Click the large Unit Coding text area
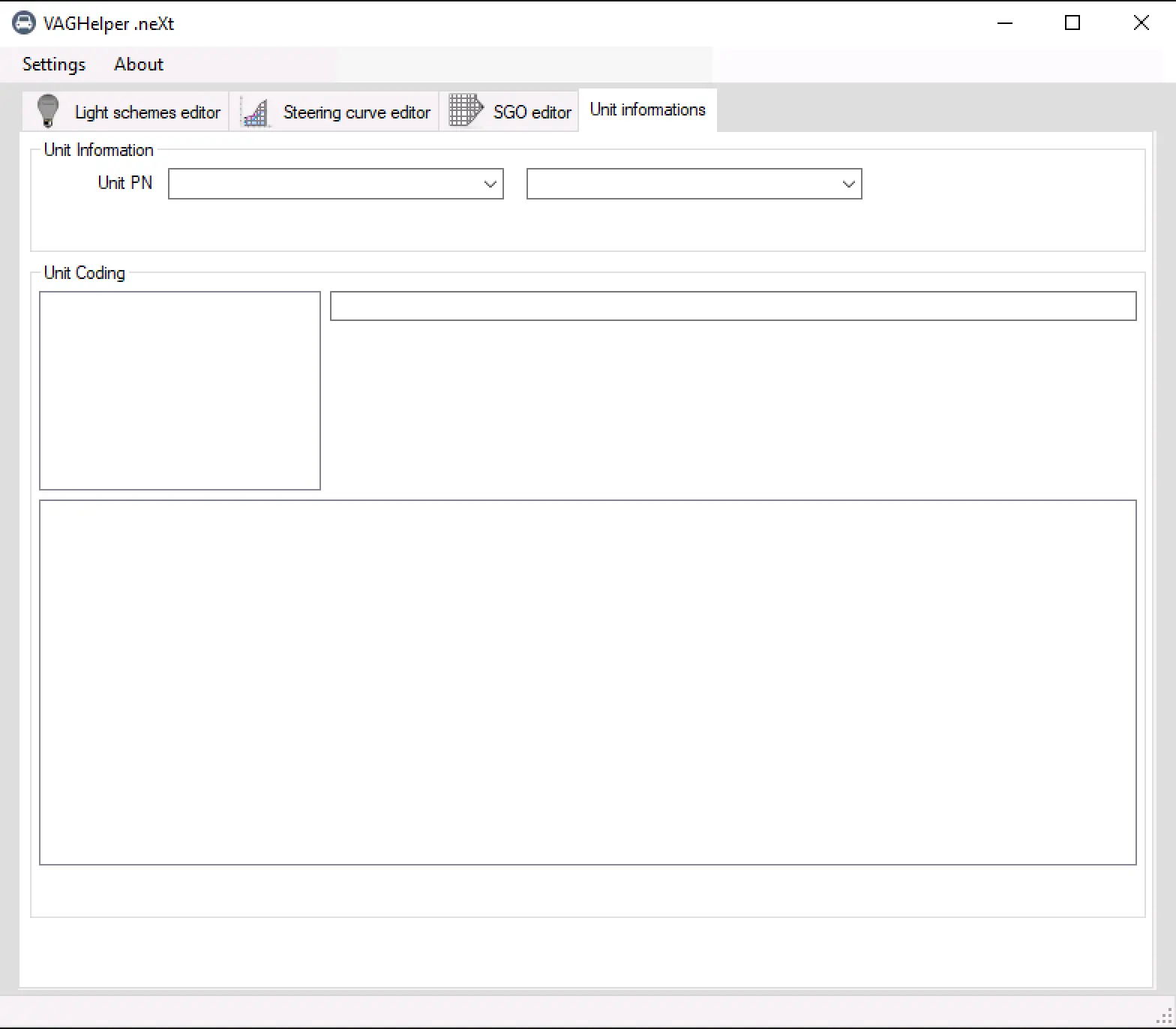Image resolution: width=1176 pixels, height=1029 pixels. (x=587, y=682)
